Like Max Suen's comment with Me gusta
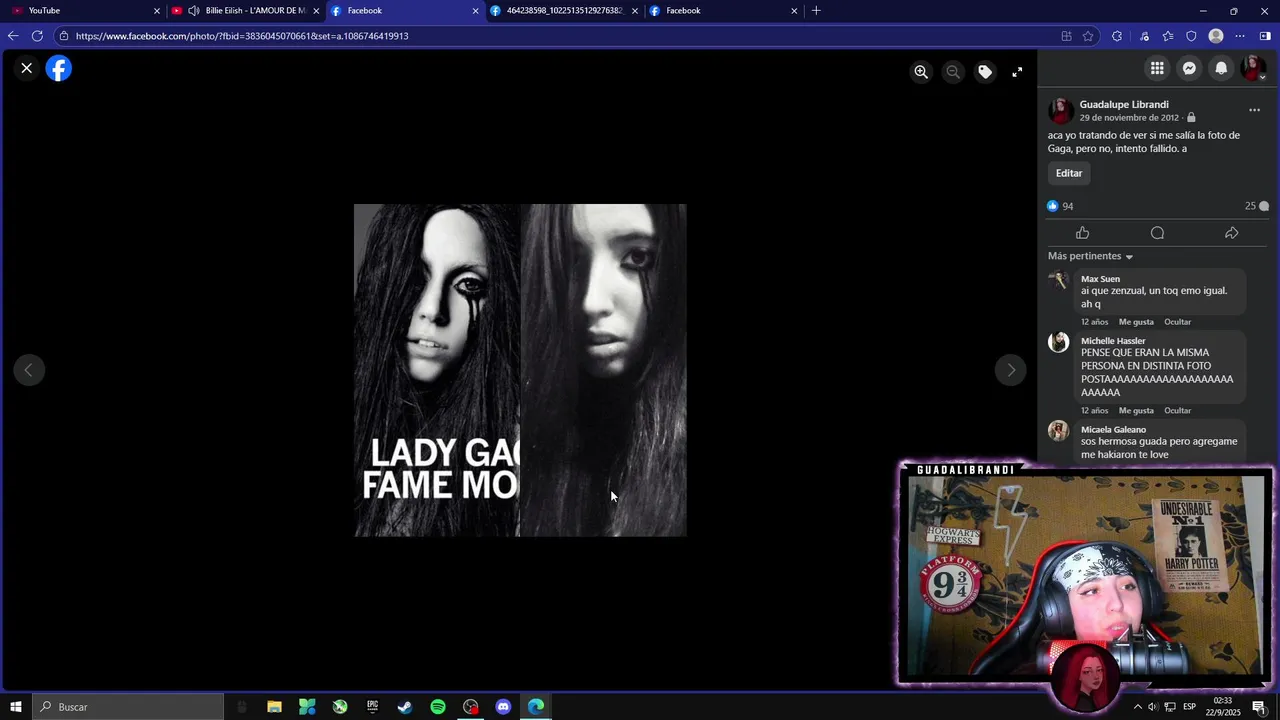The height and width of the screenshot is (720, 1280). pos(1136,322)
